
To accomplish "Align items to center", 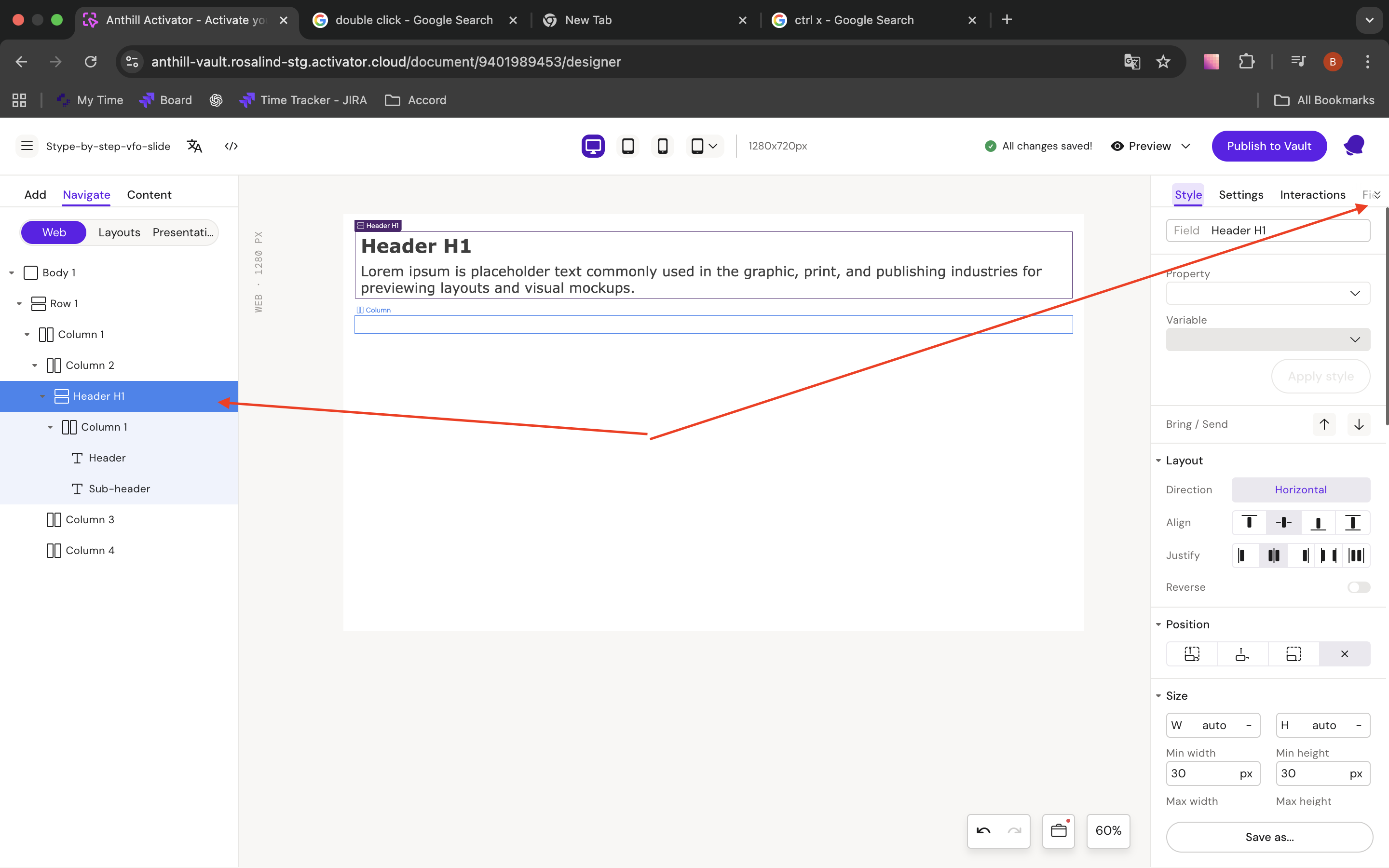I will click(x=1283, y=522).
